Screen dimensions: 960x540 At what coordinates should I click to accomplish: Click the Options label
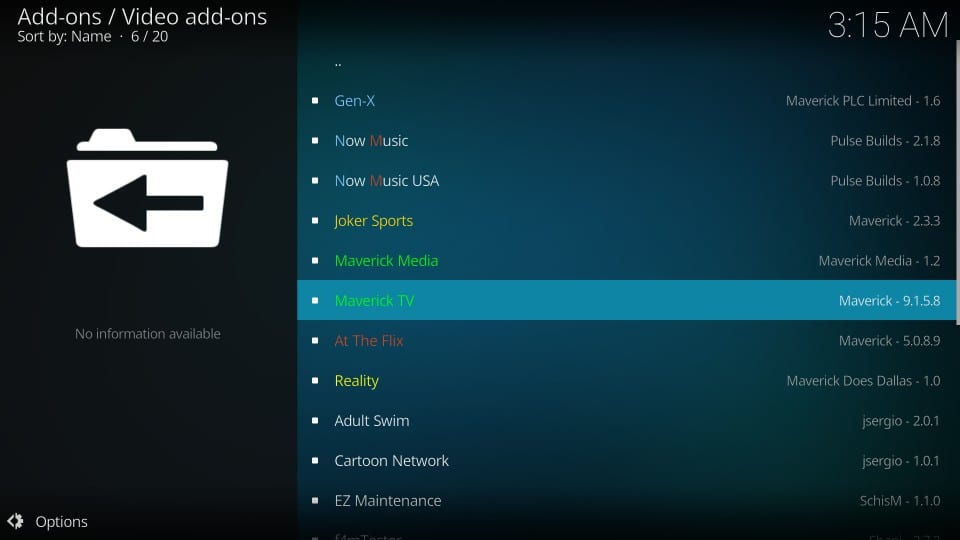pyautogui.click(x=61, y=522)
